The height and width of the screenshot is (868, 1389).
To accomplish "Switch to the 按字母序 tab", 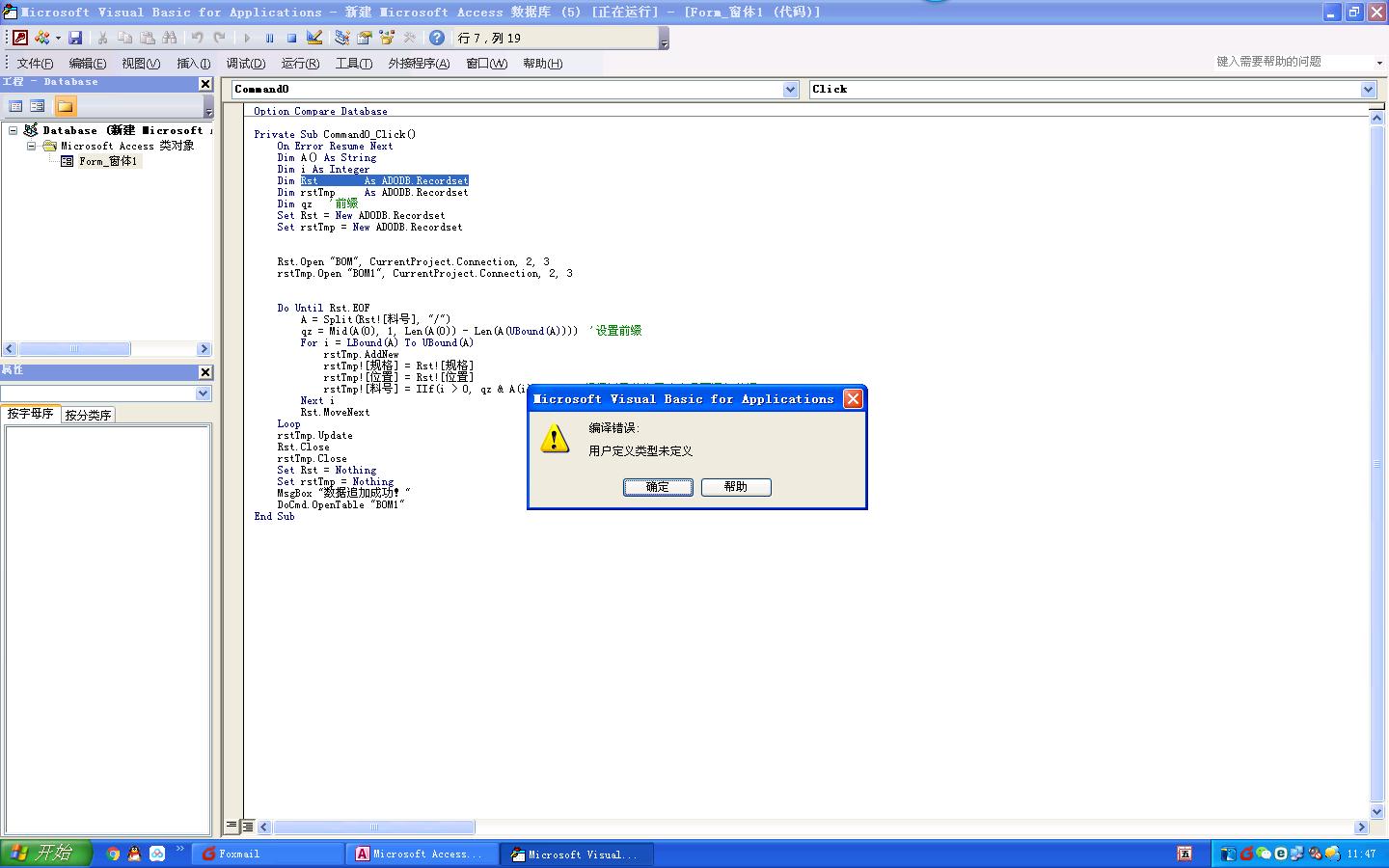I will click(x=31, y=414).
